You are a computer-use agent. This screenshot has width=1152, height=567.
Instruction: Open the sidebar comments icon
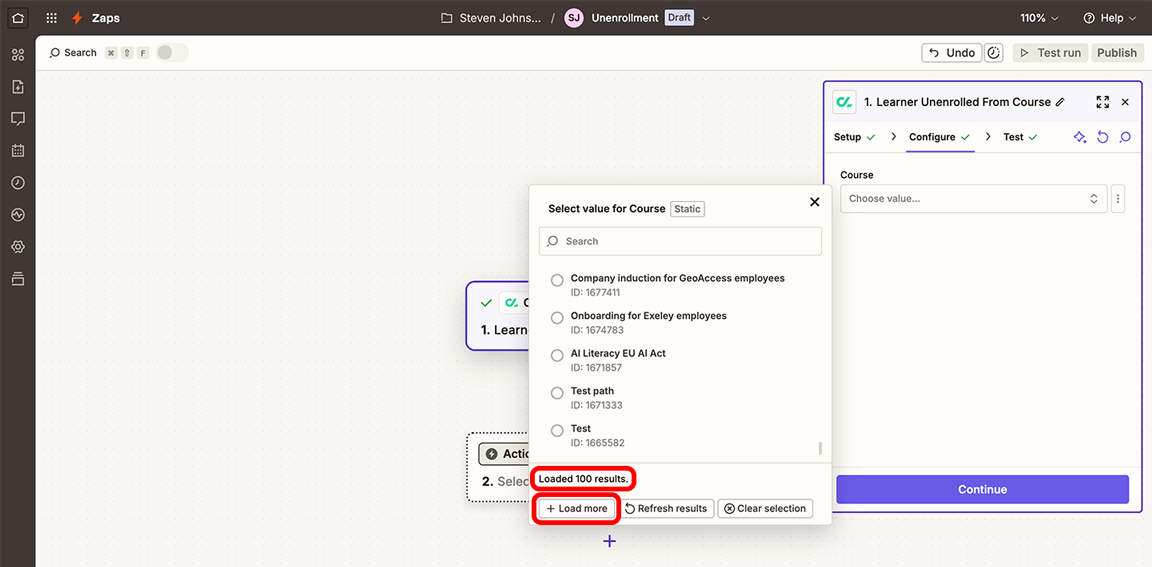tap(18, 119)
